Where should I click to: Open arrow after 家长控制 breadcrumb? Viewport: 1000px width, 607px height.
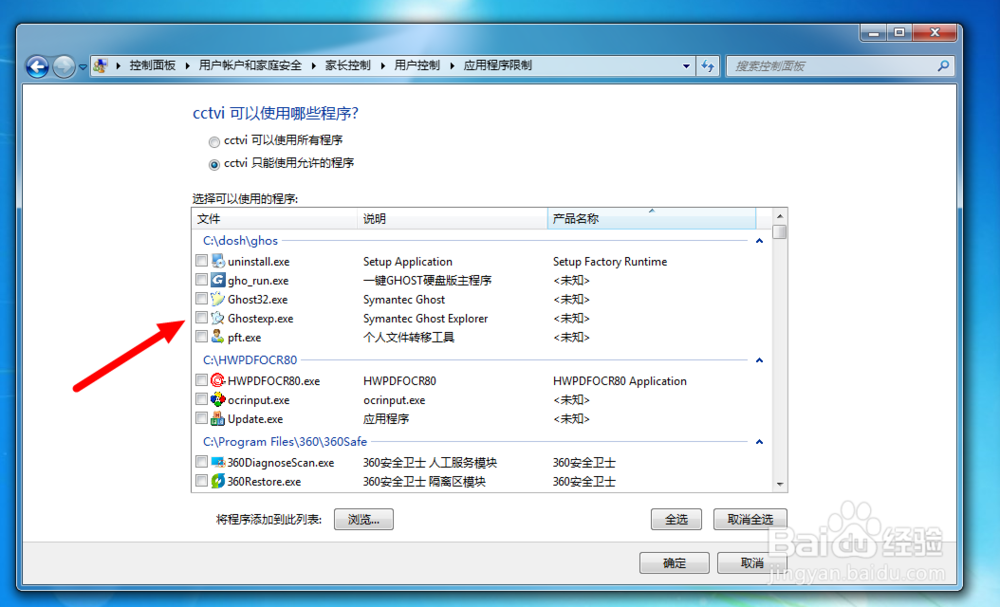pos(383,66)
